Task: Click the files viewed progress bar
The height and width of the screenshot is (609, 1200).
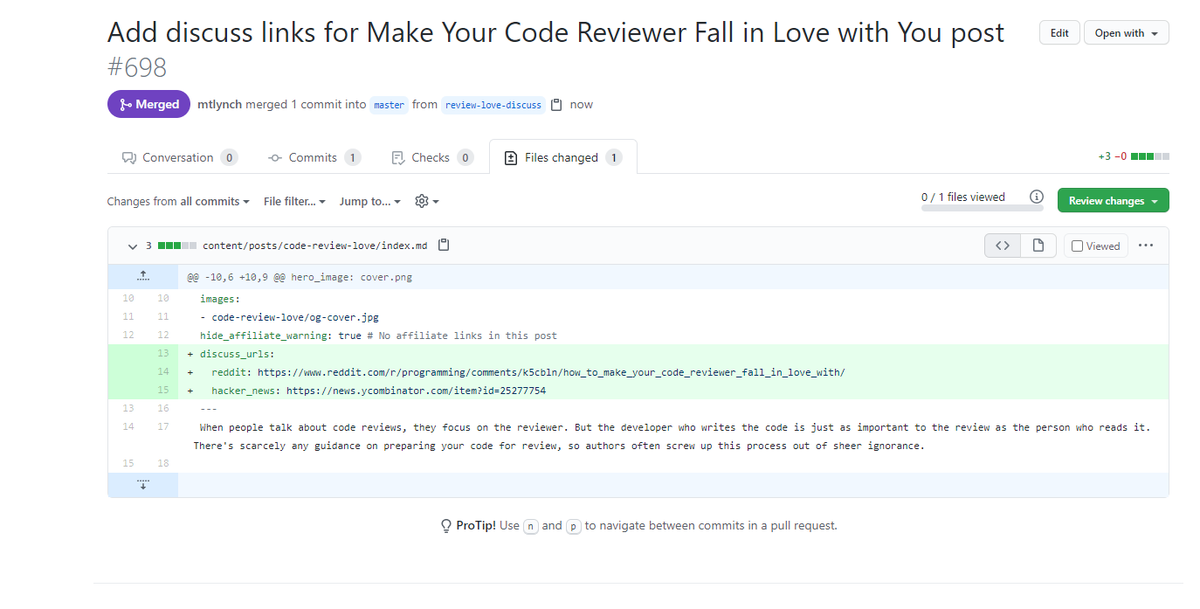Action: pyautogui.click(x=982, y=208)
